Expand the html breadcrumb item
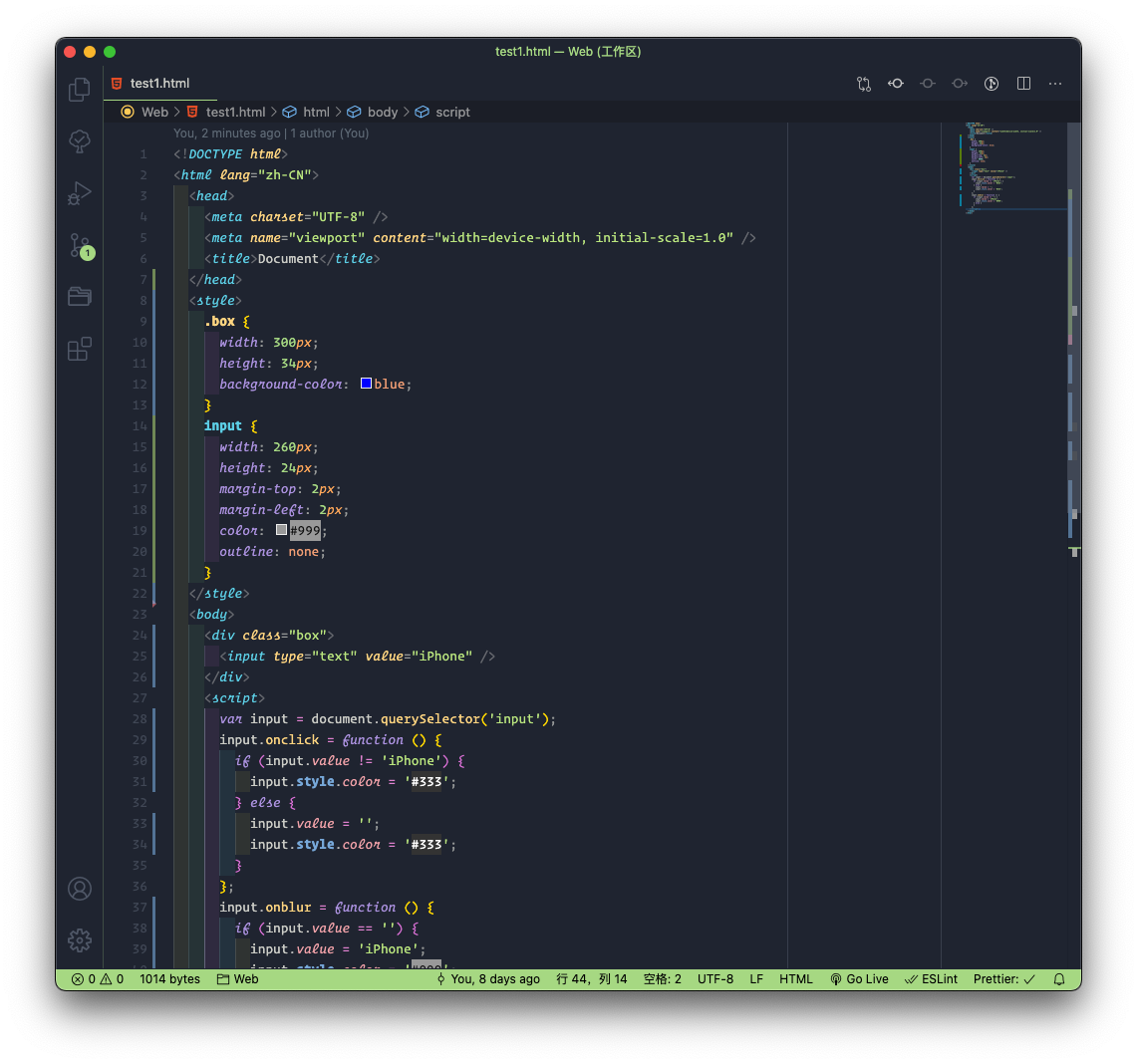This screenshot has height=1064, width=1137. (x=317, y=112)
